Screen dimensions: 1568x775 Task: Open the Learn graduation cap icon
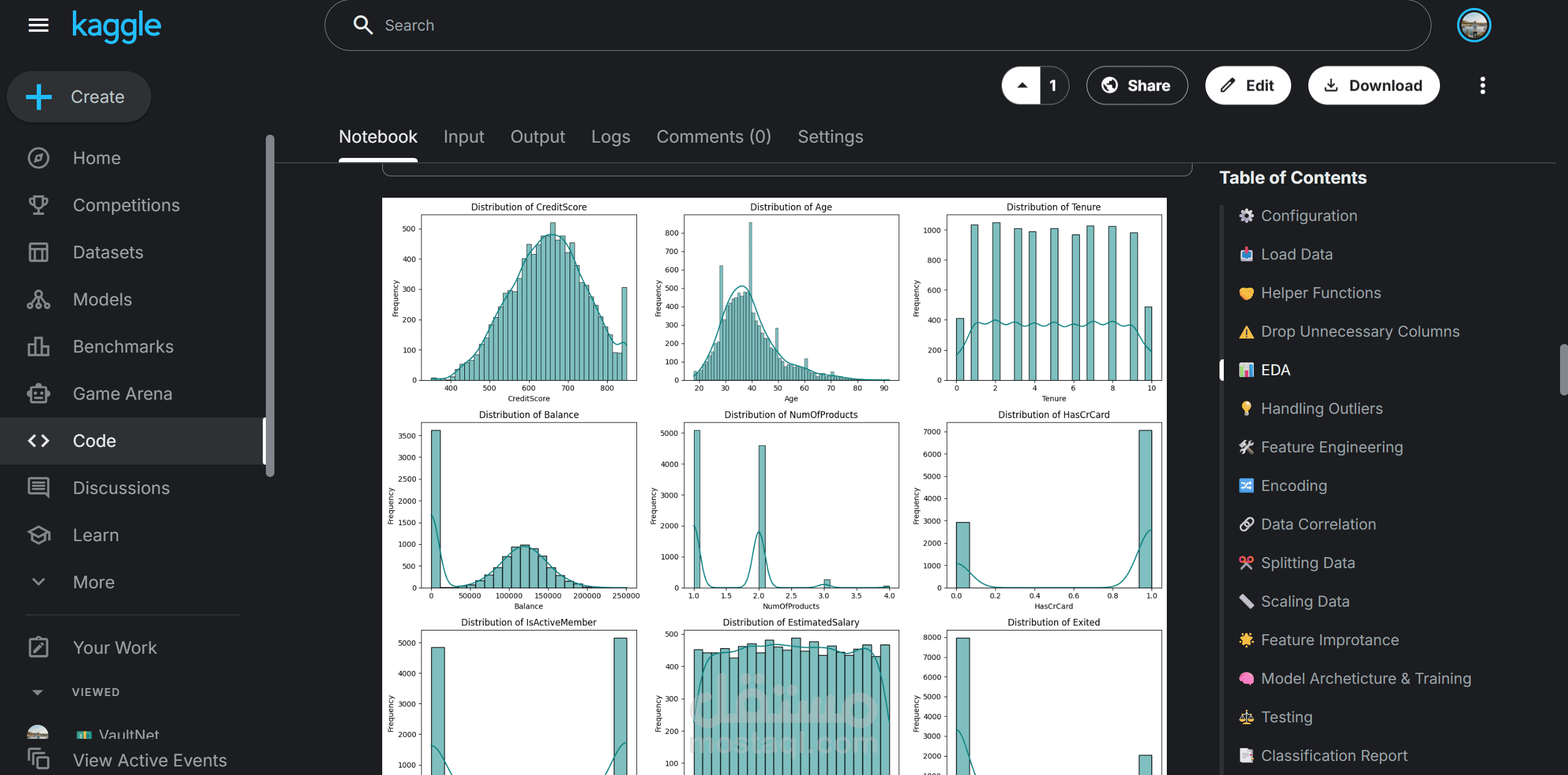point(39,535)
